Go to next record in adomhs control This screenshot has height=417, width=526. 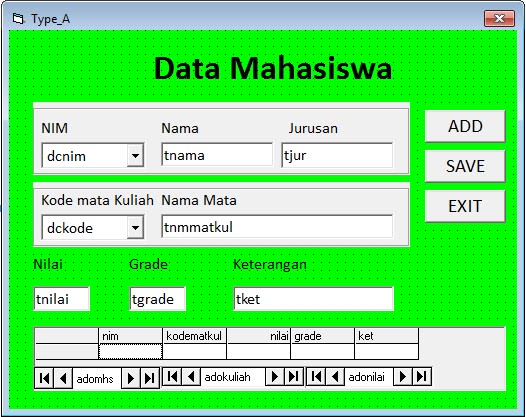pyautogui.click(x=131, y=378)
